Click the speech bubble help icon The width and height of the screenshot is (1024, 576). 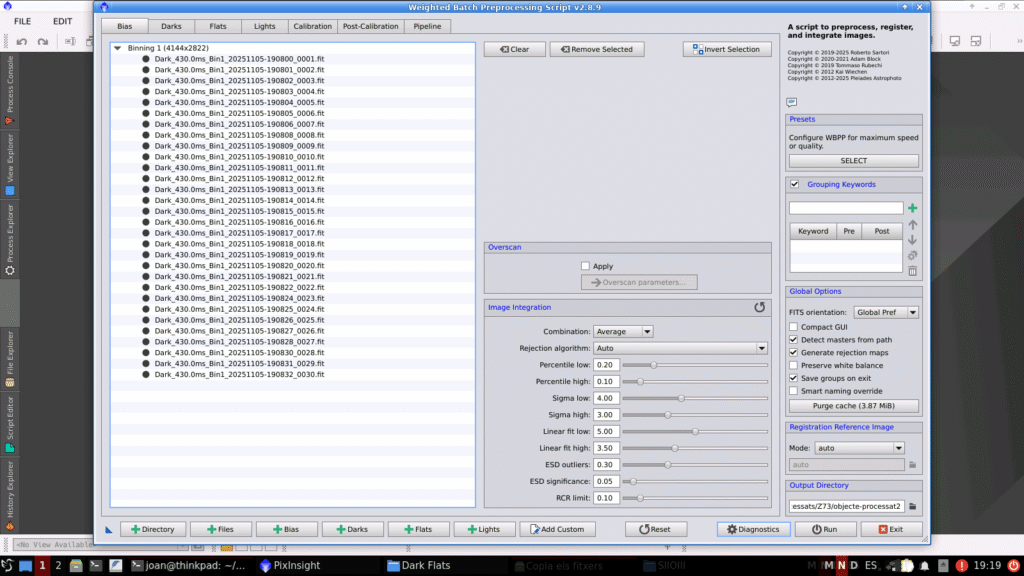tap(792, 102)
